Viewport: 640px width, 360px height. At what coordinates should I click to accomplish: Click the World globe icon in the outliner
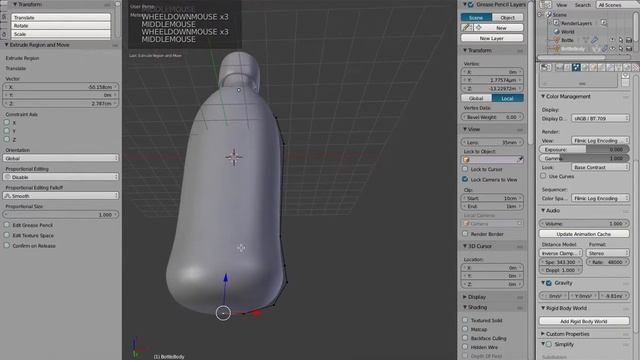click(556, 31)
